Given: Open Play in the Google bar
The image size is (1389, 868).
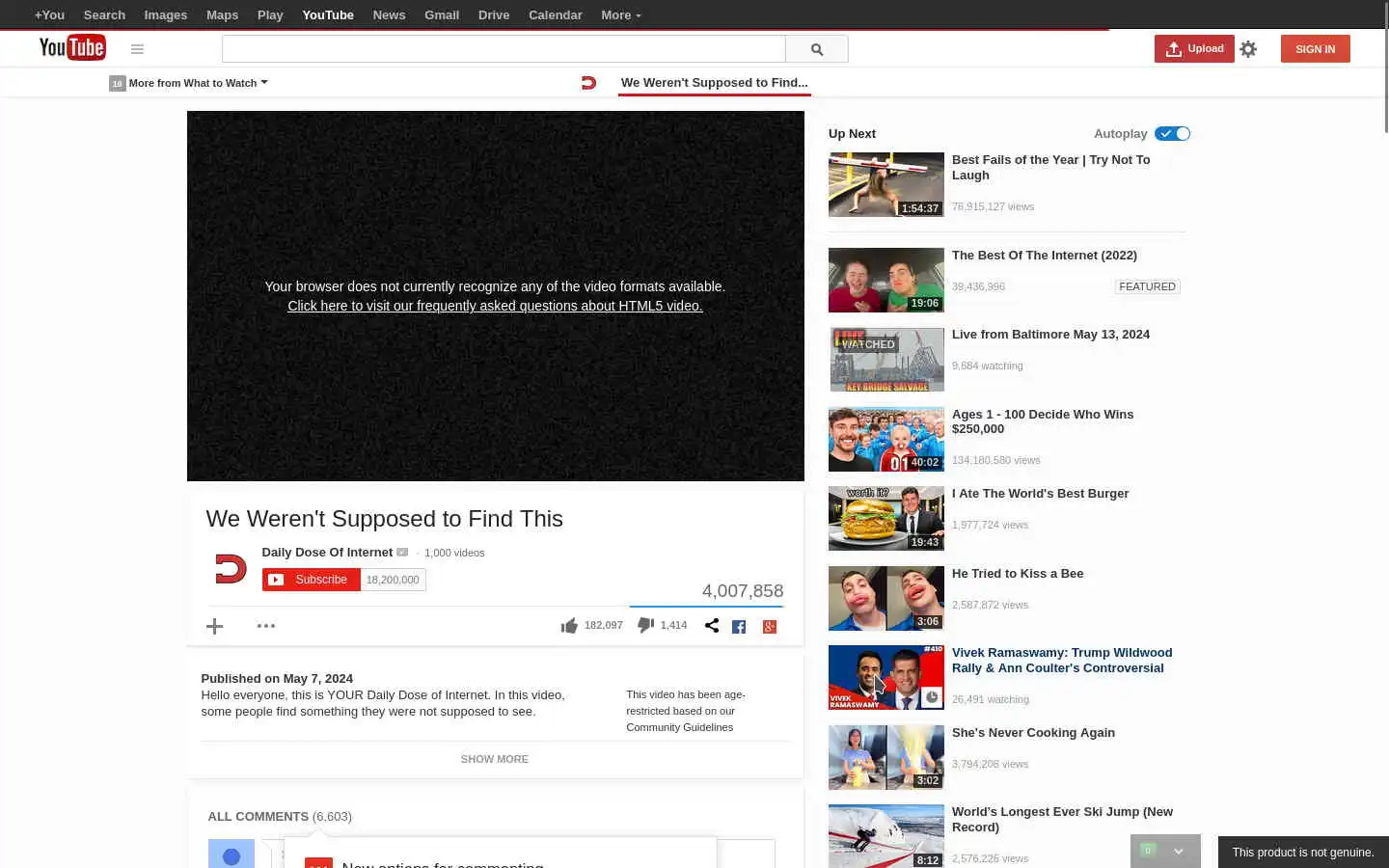Looking at the screenshot, I should [x=270, y=15].
